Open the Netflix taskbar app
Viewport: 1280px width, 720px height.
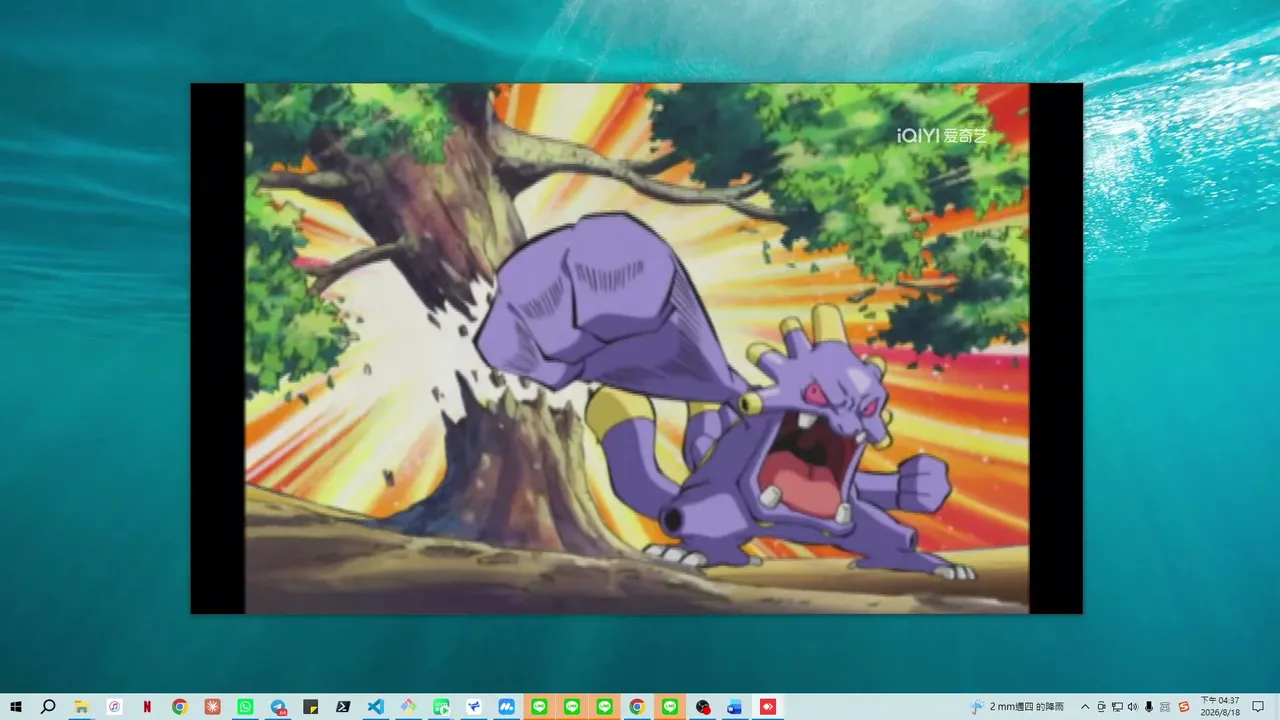click(147, 706)
